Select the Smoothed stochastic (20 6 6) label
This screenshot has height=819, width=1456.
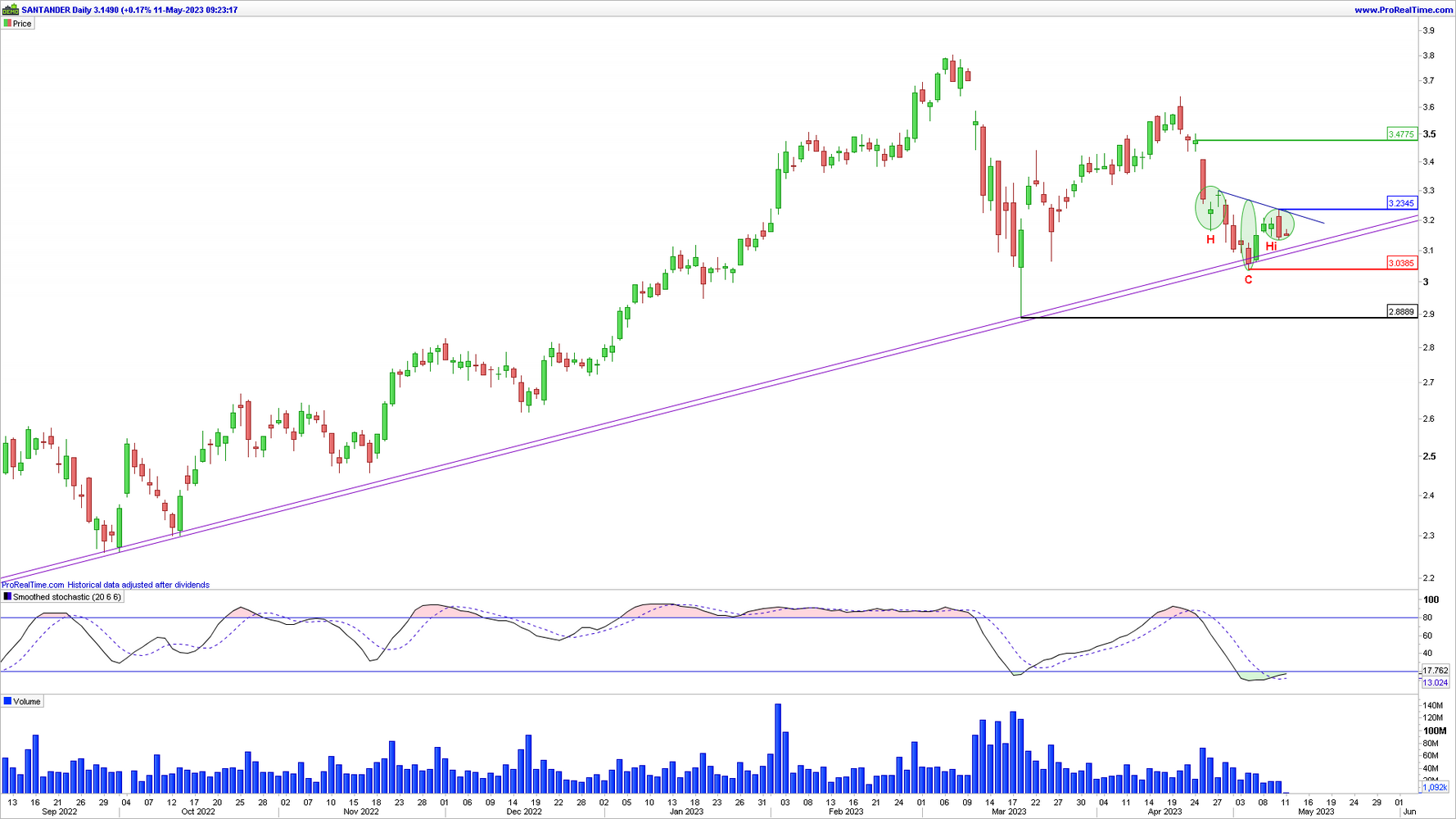[x=67, y=597]
